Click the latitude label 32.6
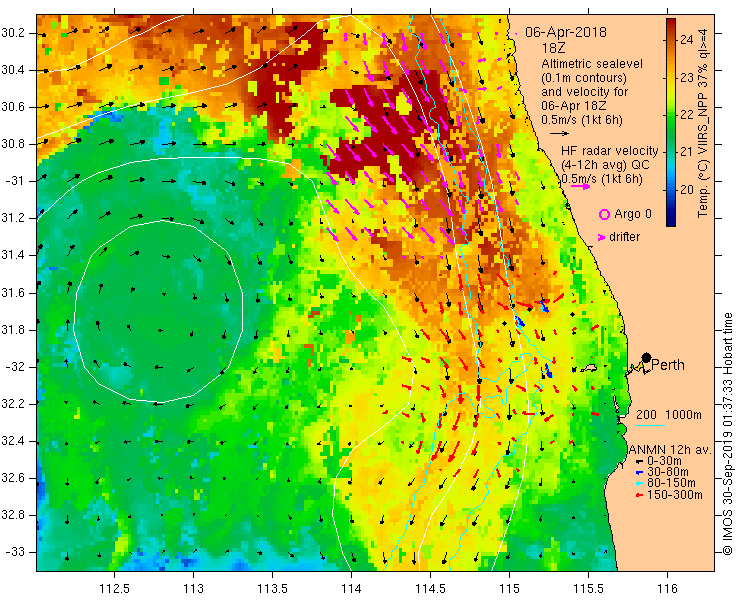Screen dimensions: 740x600 [13, 478]
